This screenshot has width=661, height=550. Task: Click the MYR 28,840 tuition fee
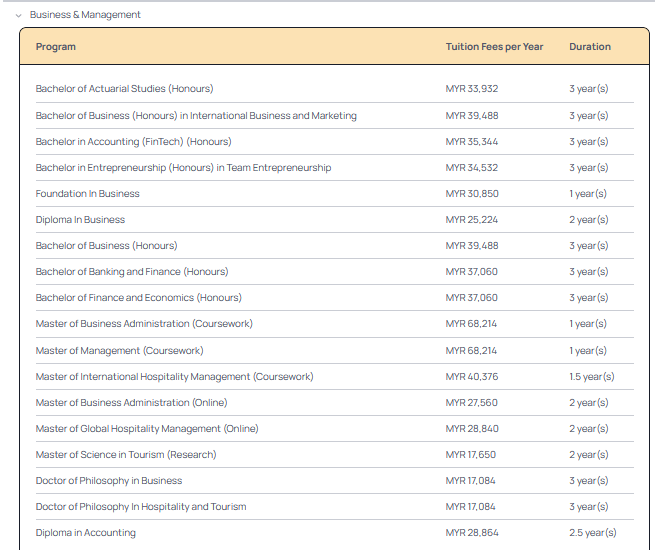(472, 429)
